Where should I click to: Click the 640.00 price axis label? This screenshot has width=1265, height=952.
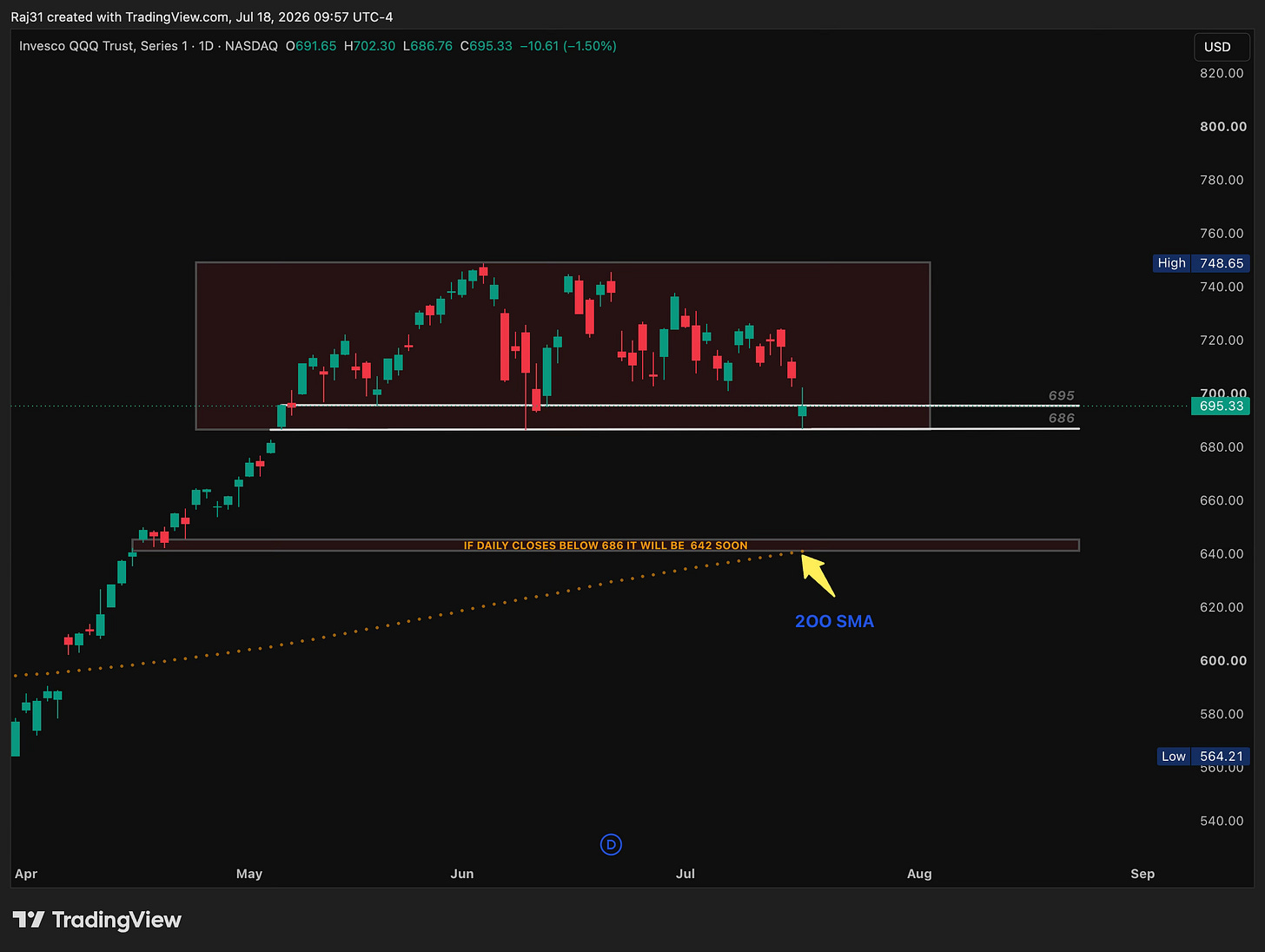pyautogui.click(x=1222, y=554)
